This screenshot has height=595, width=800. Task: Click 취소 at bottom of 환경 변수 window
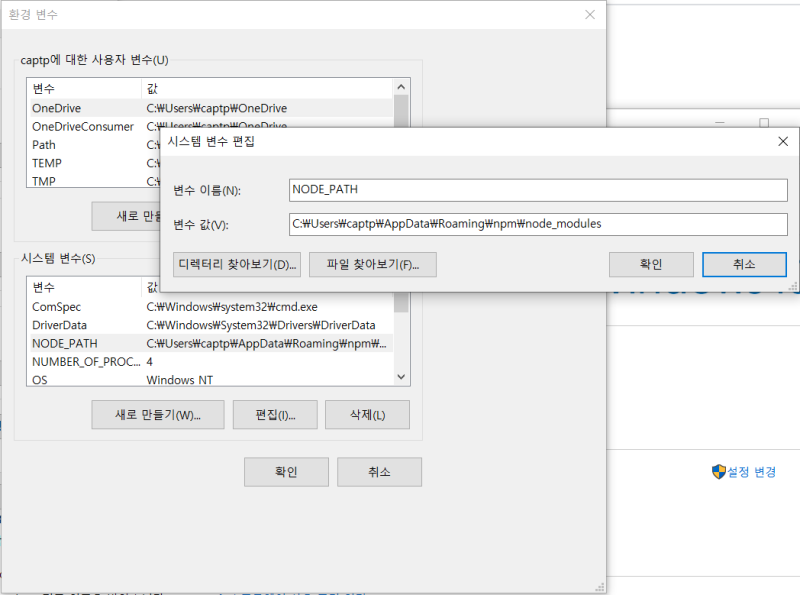pyautogui.click(x=379, y=472)
